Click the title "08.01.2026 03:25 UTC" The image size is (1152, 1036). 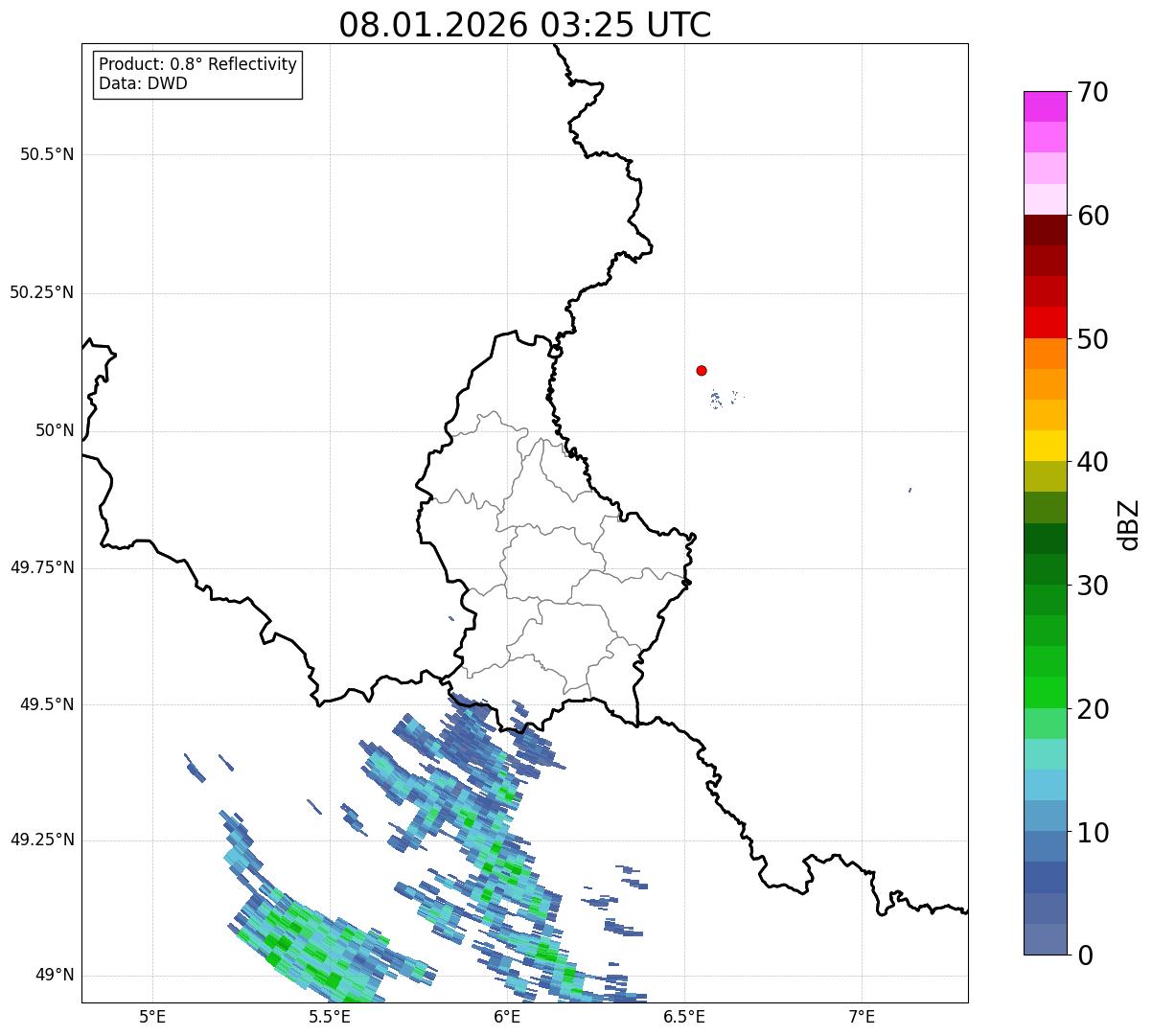point(525,25)
